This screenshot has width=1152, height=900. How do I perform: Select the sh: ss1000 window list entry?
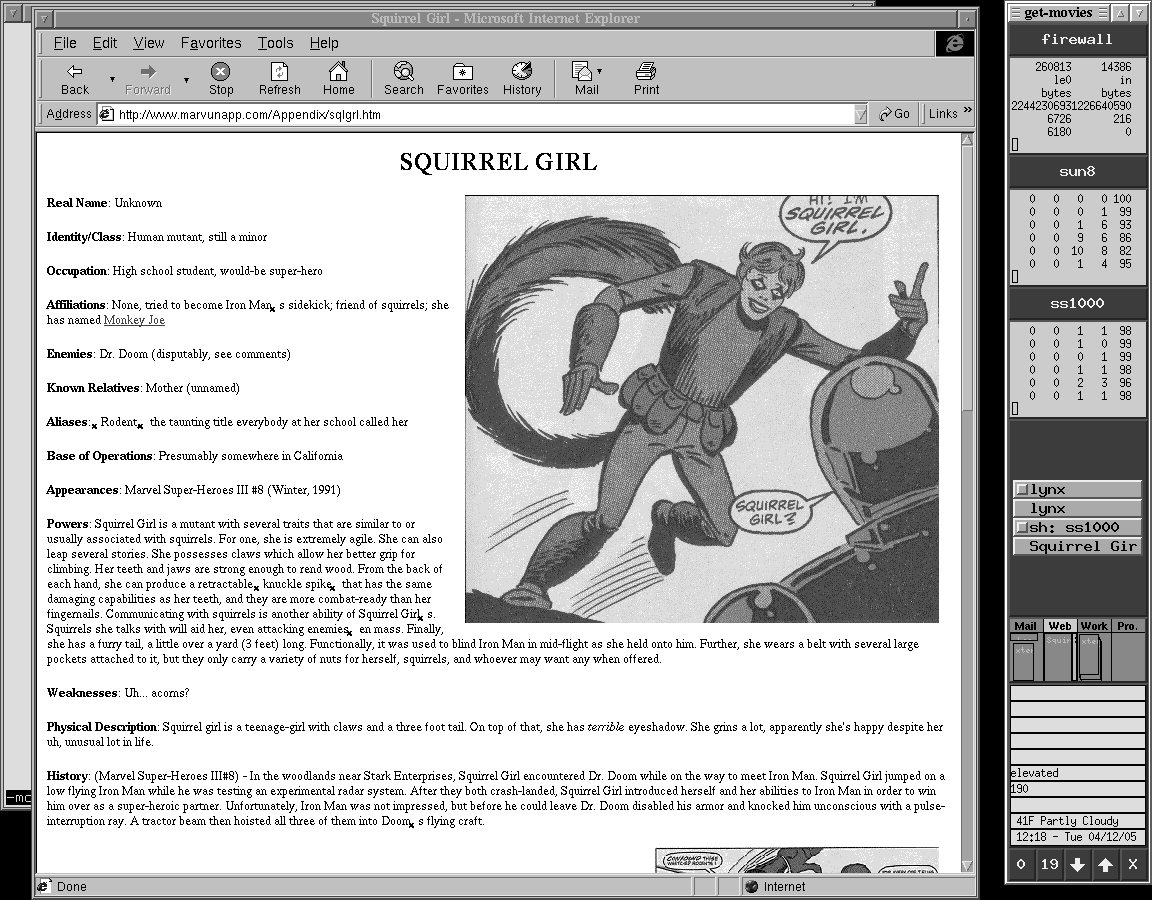[x=1077, y=528]
